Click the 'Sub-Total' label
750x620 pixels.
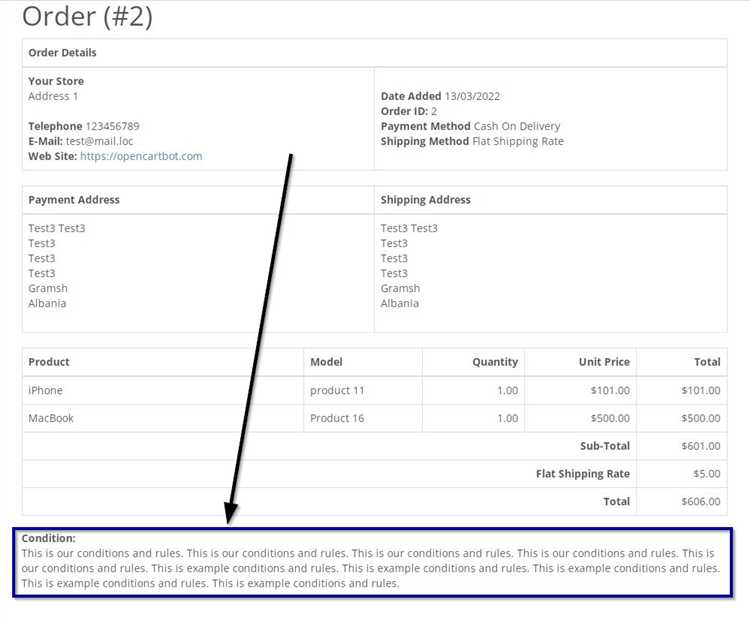coord(605,446)
